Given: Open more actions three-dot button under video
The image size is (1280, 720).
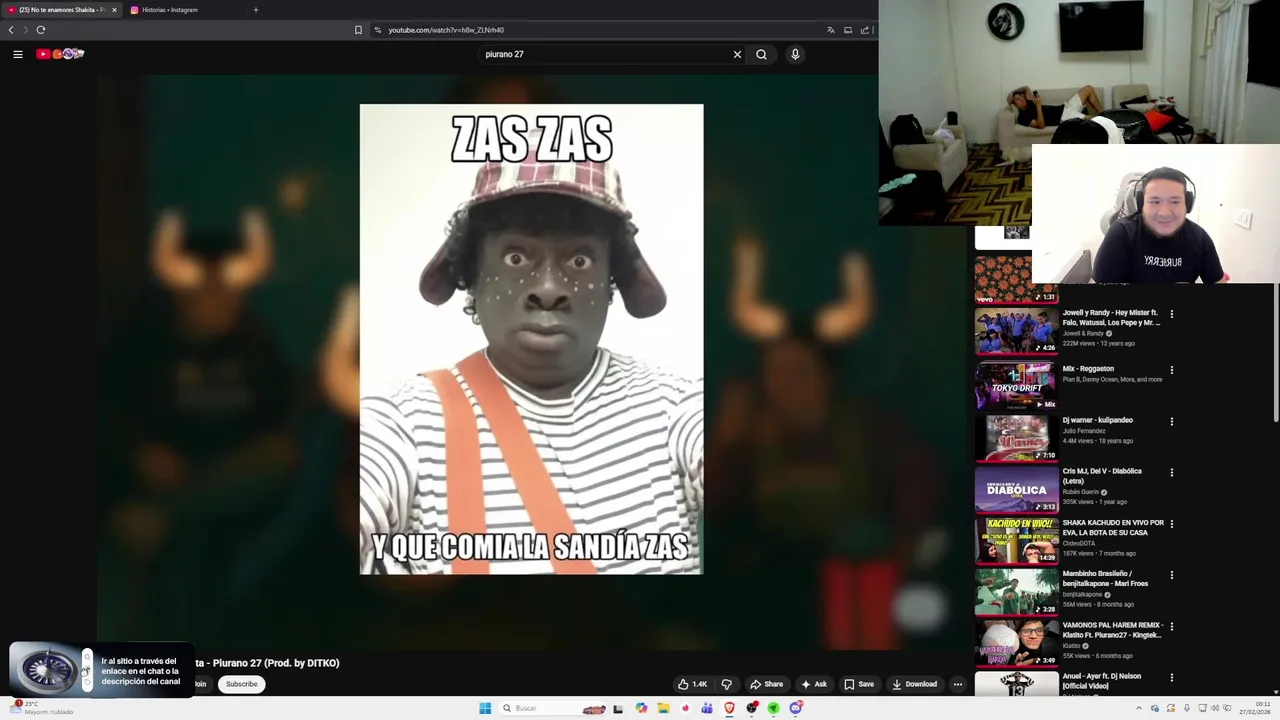Looking at the screenshot, I should [957, 684].
